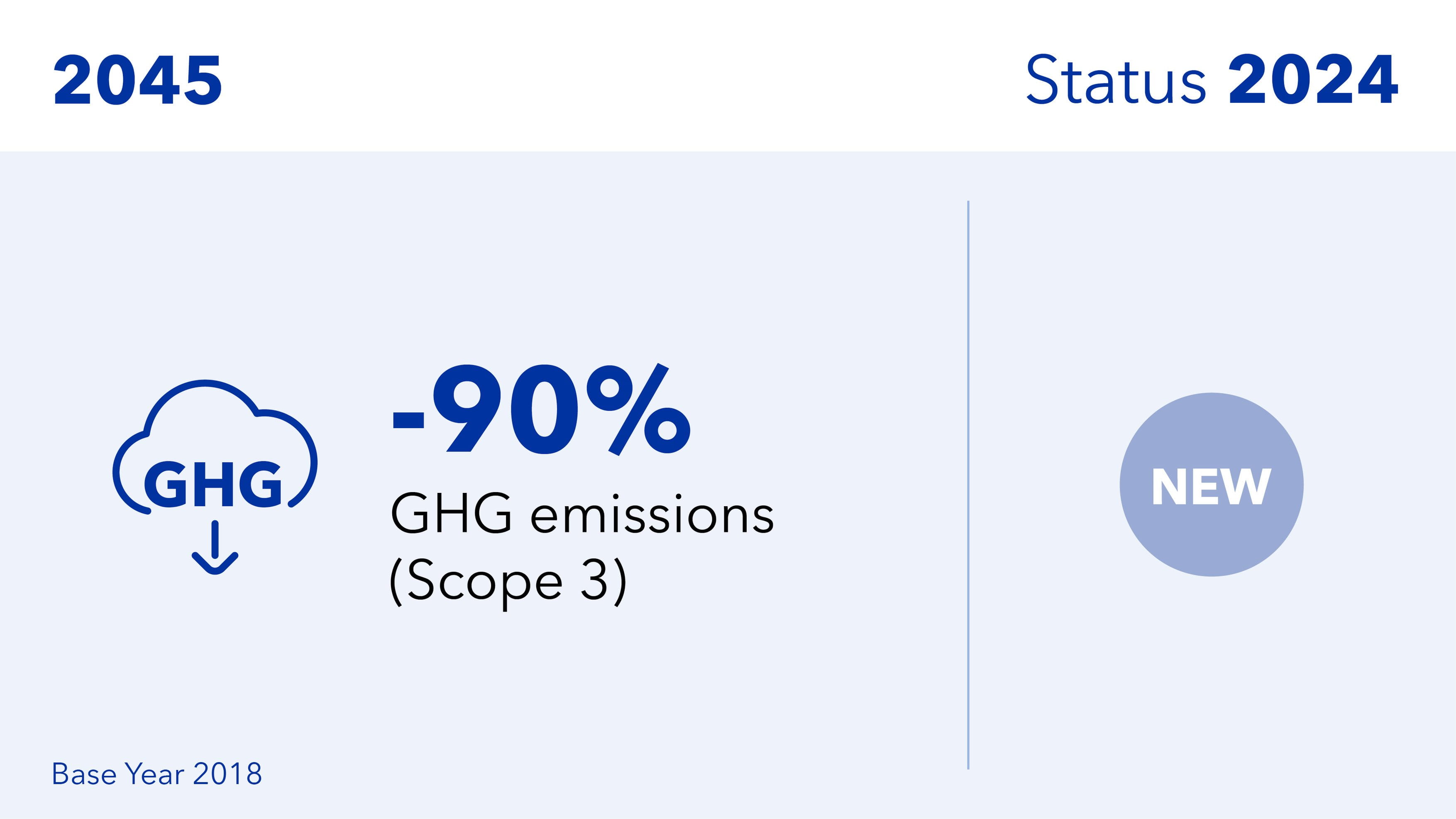Click the percent sign after 90

point(639,409)
